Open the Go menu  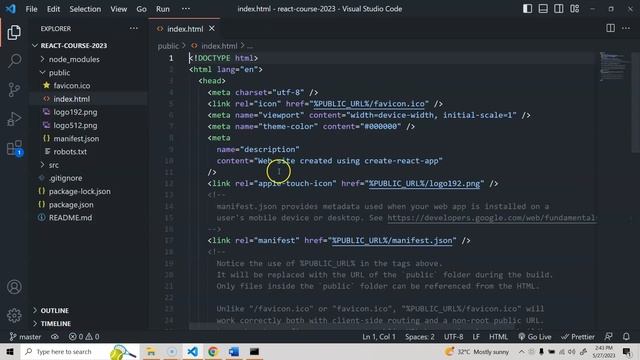coord(141,9)
